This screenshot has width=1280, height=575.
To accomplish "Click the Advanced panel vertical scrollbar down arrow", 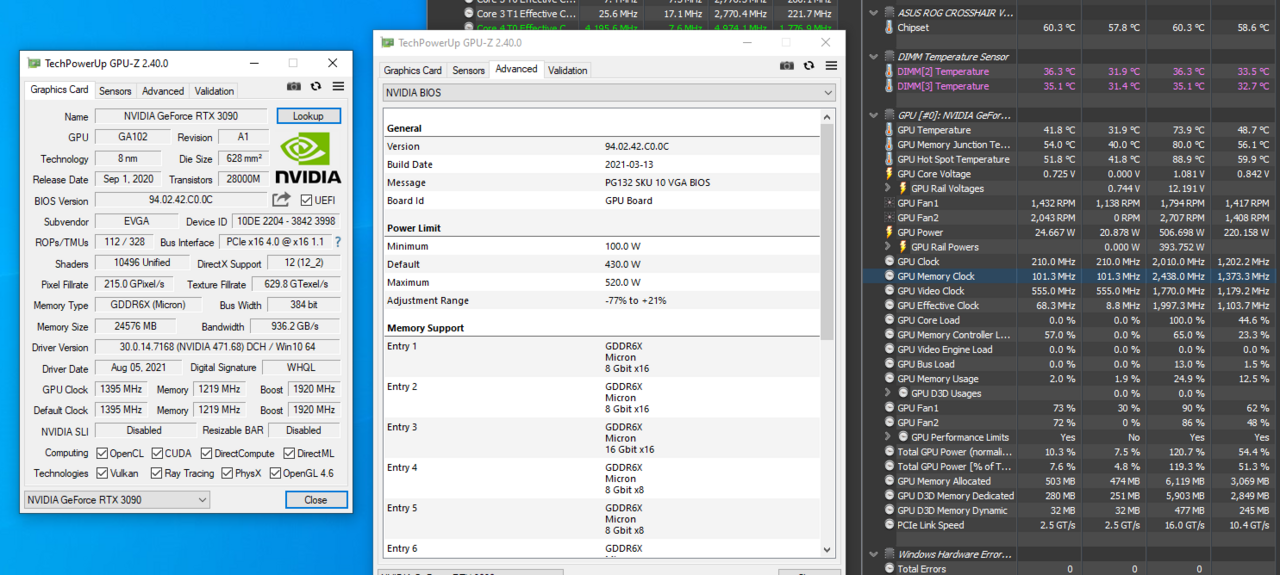I will [827, 548].
